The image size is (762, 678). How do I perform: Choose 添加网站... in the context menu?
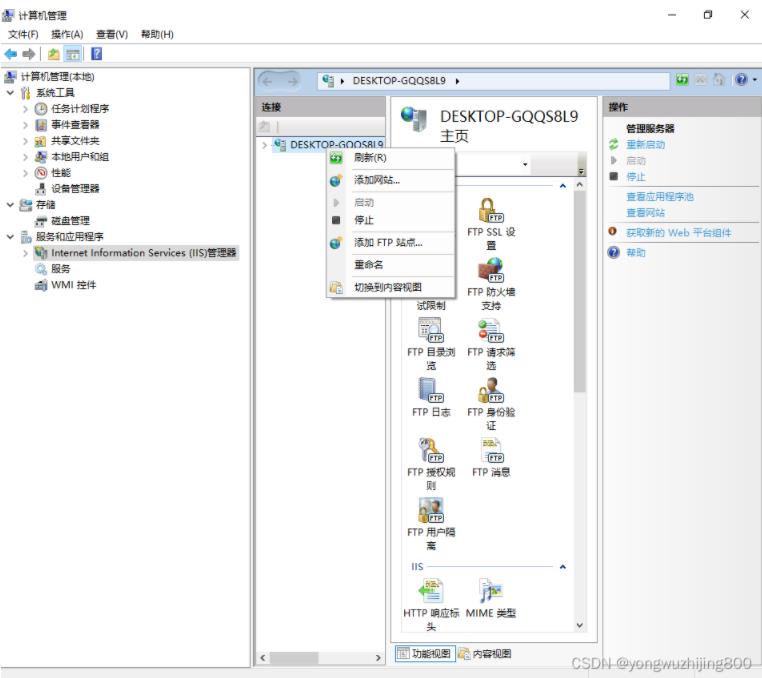(391, 180)
